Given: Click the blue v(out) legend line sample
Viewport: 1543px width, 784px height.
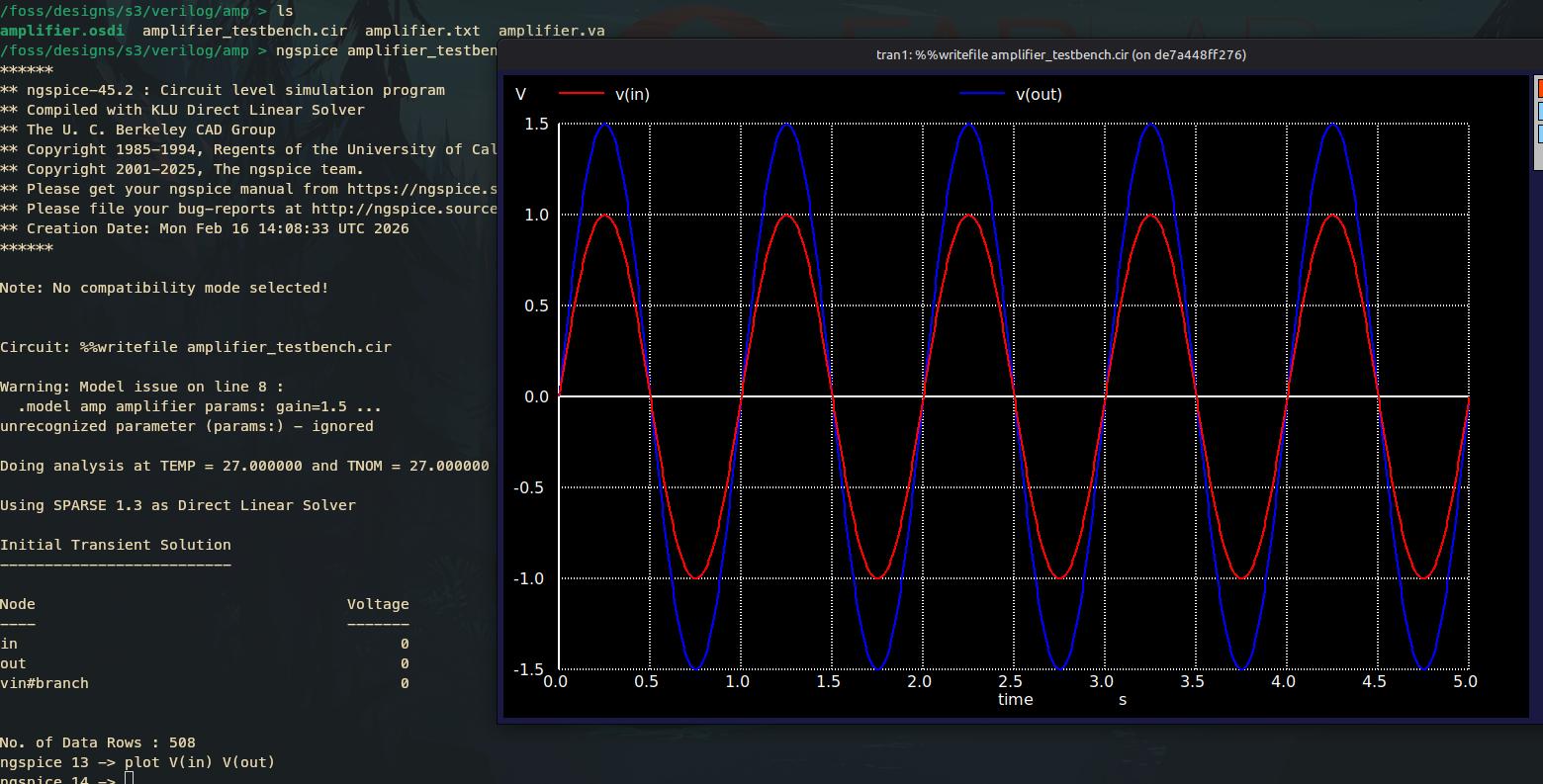Looking at the screenshot, I should [x=981, y=94].
